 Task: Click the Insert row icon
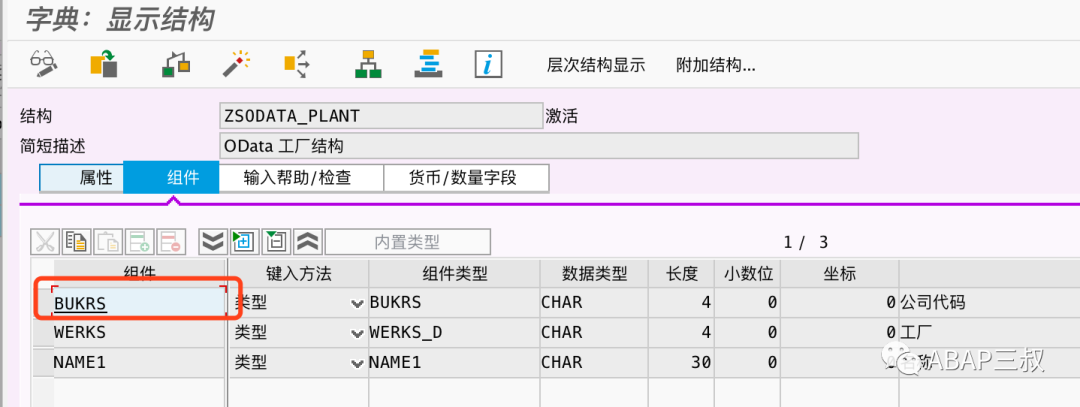(x=140, y=242)
